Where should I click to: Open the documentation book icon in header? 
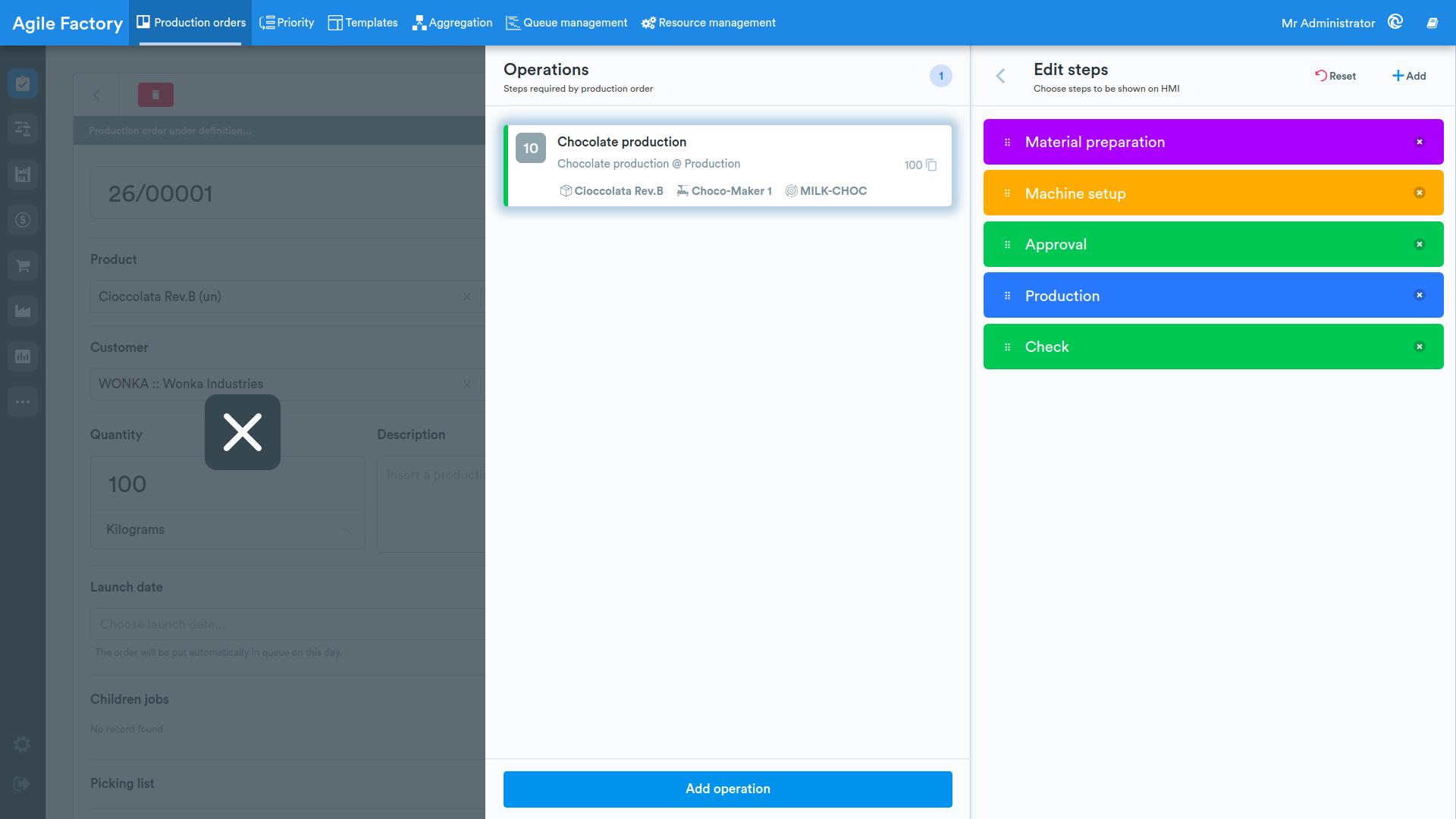point(1432,23)
